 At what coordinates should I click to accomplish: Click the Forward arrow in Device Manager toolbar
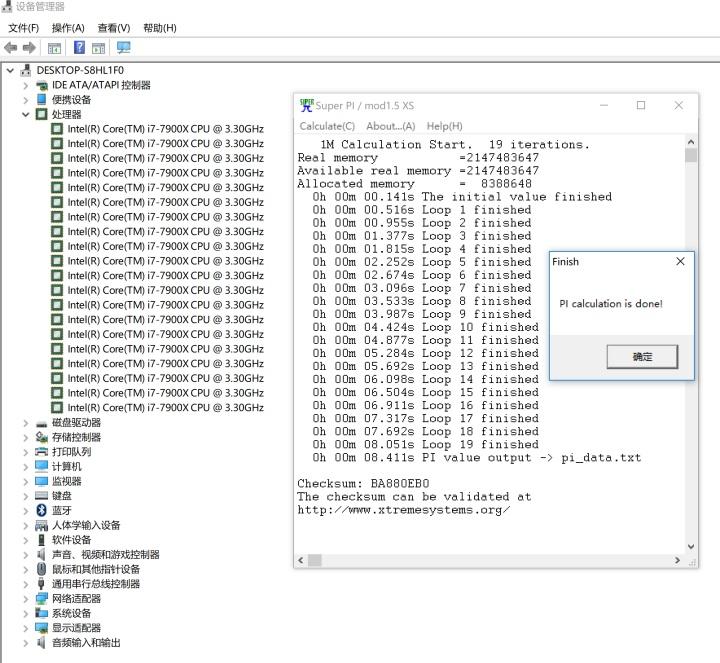tap(29, 47)
